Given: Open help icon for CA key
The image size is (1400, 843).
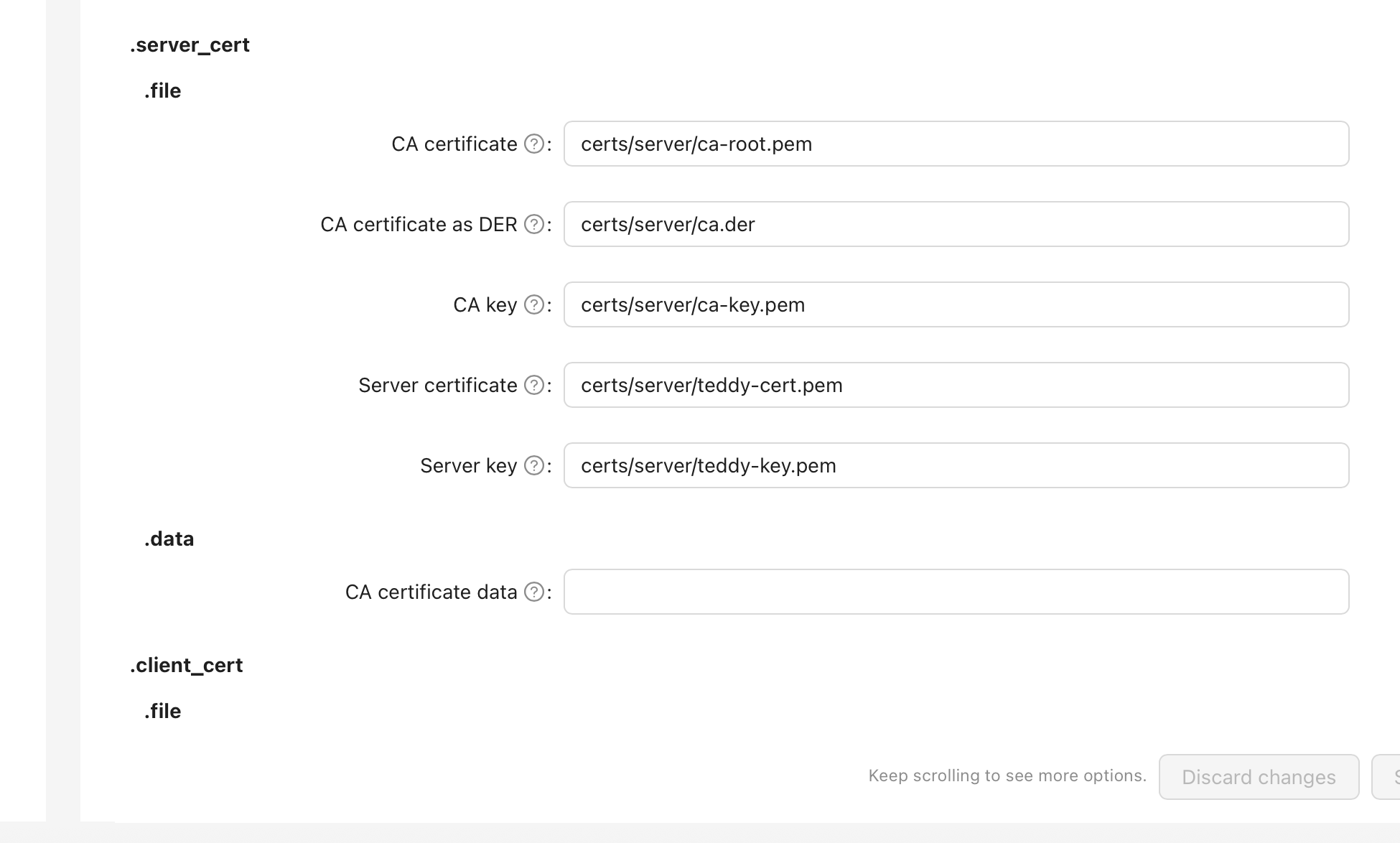Looking at the screenshot, I should tap(534, 305).
